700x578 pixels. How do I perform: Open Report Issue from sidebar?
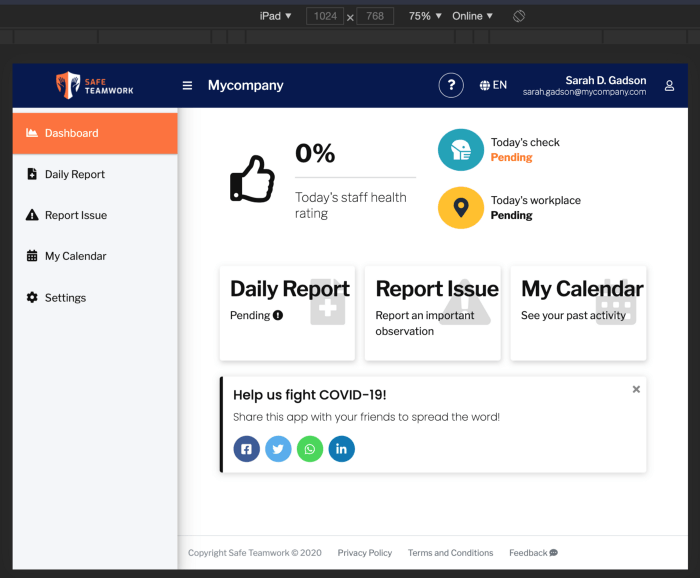point(75,215)
